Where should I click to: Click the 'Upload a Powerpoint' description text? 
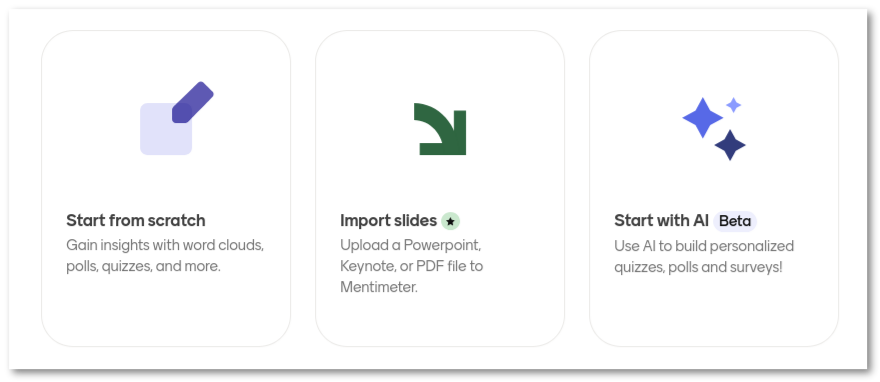[x=411, y=246]
